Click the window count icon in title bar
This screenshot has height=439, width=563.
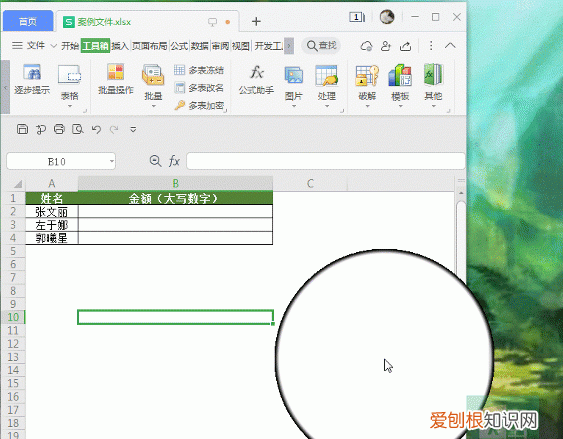click(357, 17)
